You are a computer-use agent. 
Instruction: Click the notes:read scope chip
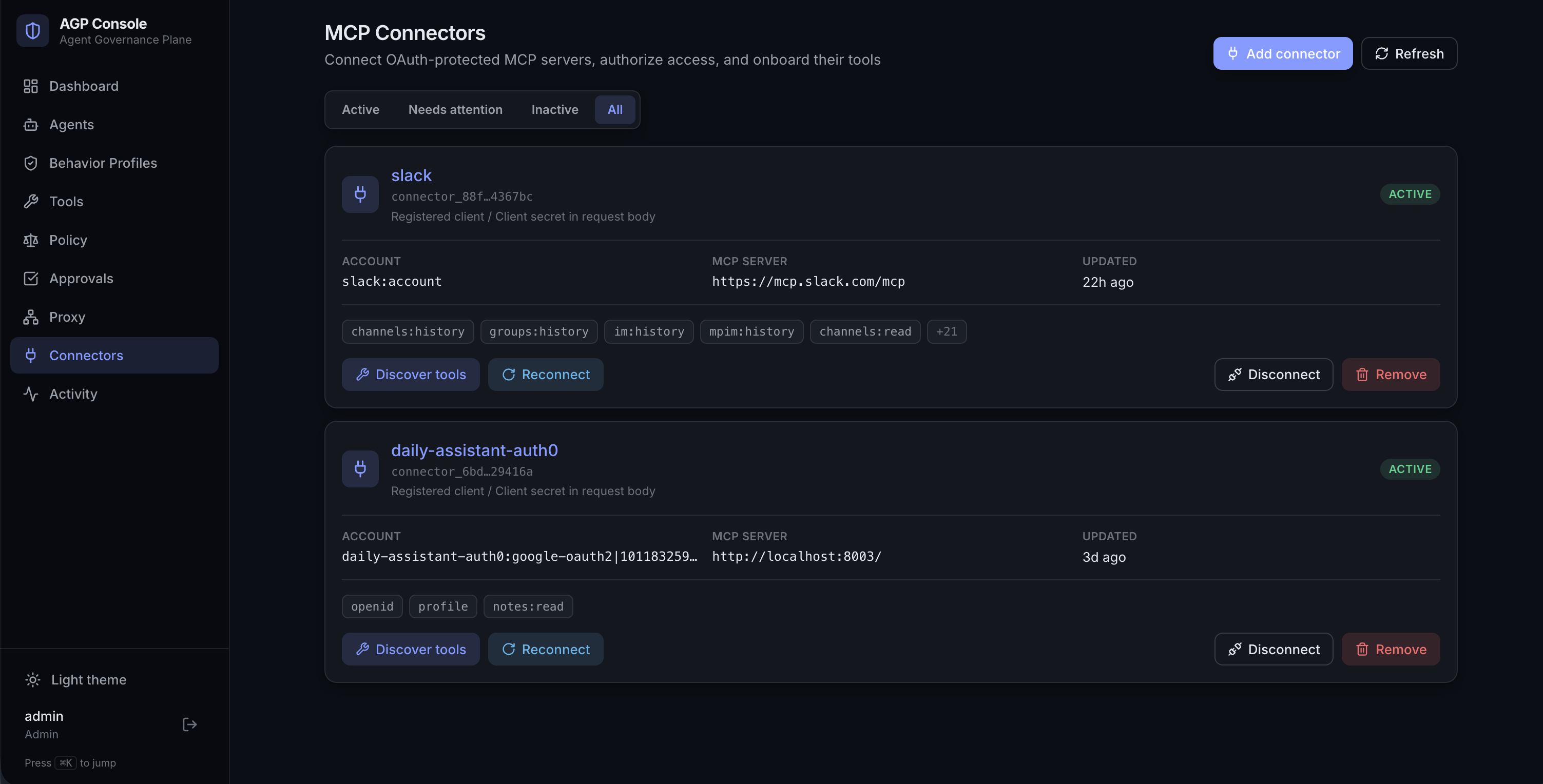point(528,606)
